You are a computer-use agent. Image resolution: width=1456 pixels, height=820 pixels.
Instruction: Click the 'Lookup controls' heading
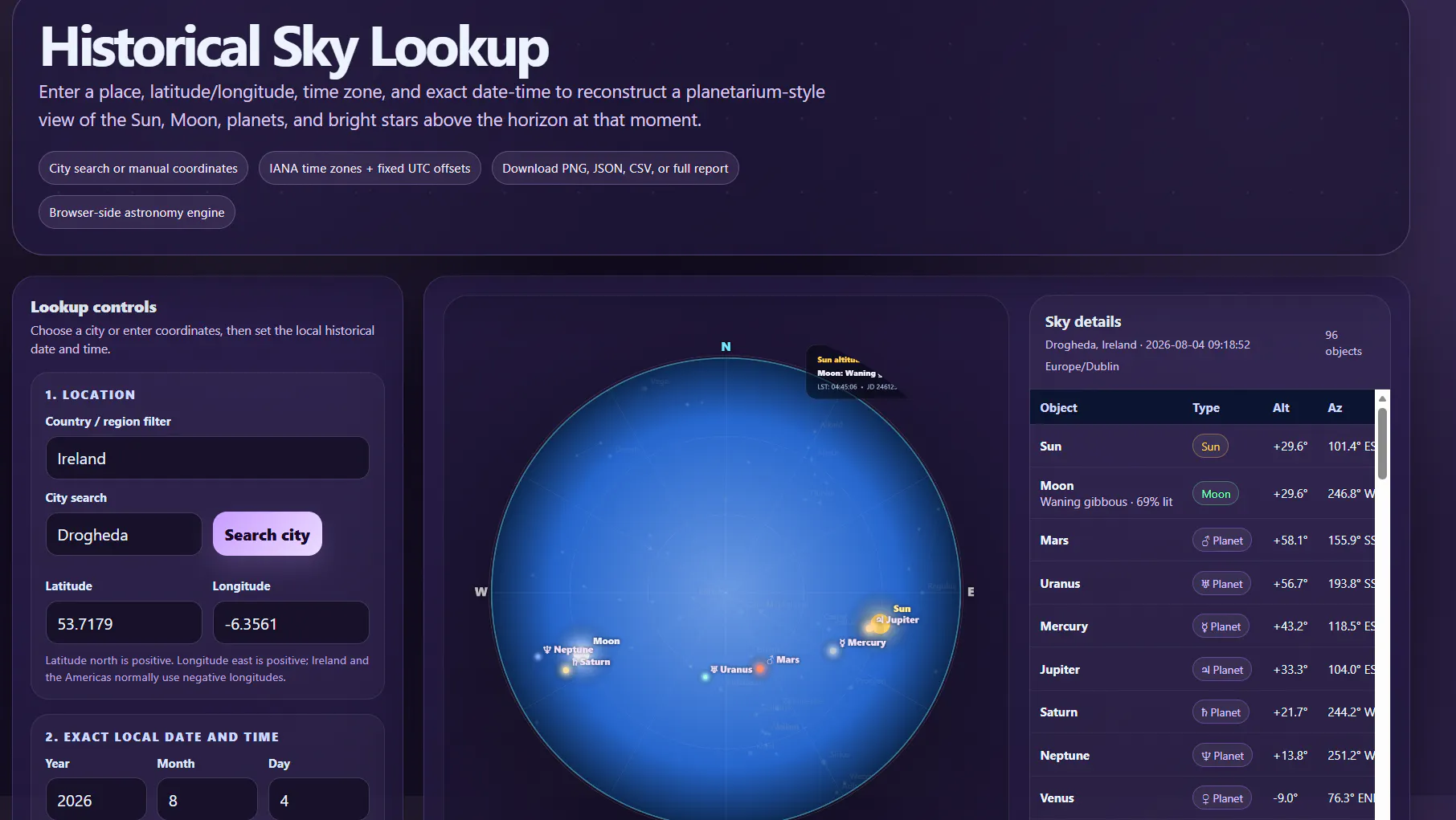coord(93,307)
